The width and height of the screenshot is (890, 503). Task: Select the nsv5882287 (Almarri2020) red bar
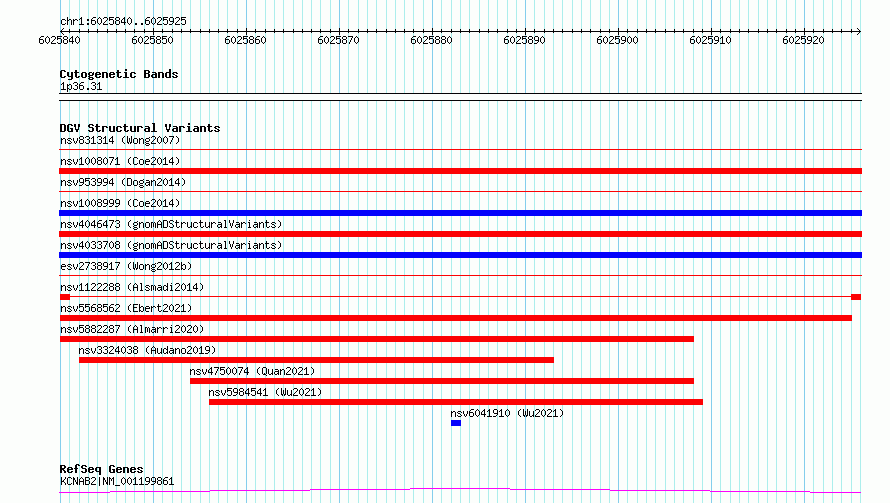pyautogui.click(x=377, y=339)
